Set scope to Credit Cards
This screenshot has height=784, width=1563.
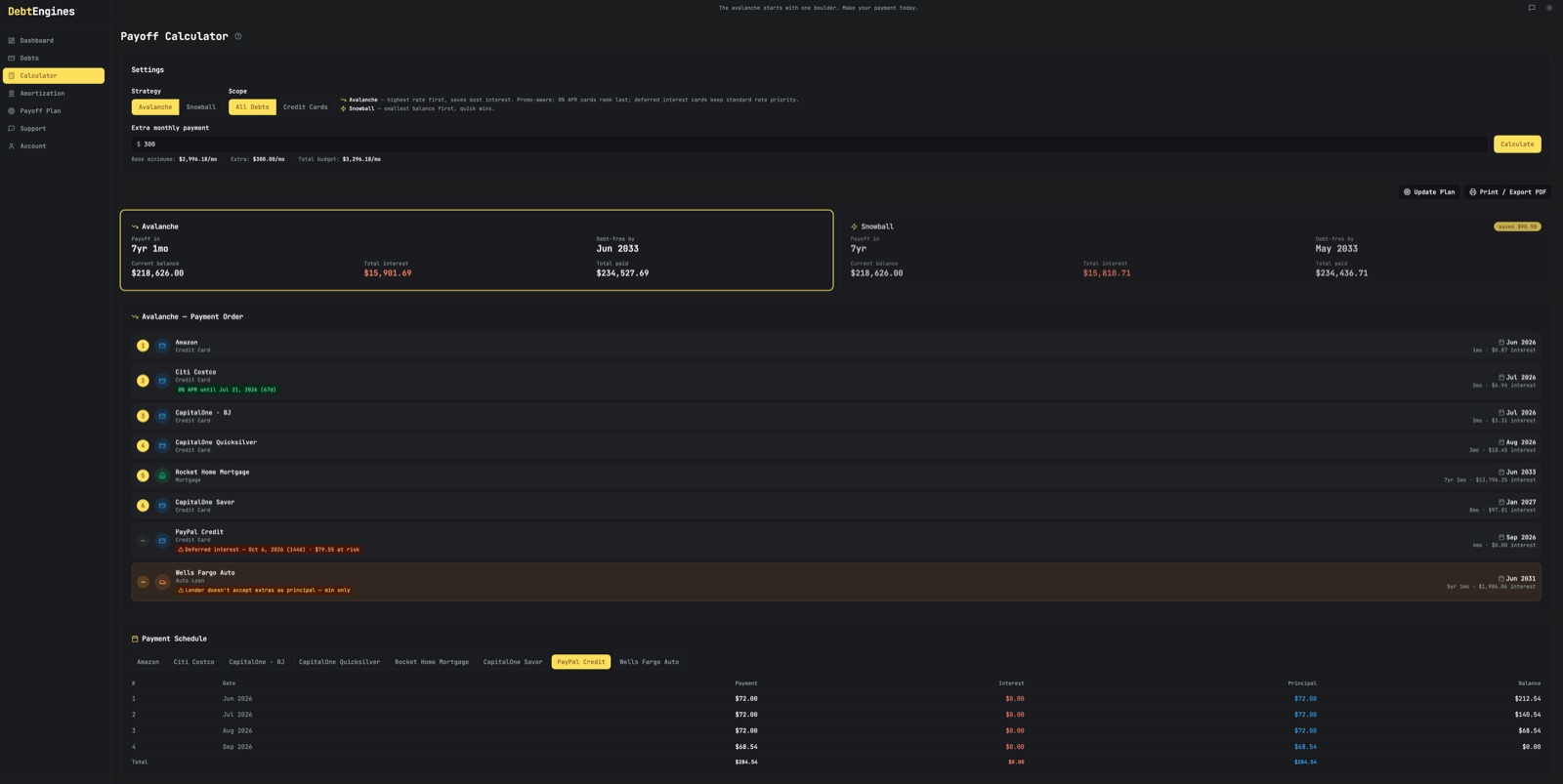pos(305,107)
